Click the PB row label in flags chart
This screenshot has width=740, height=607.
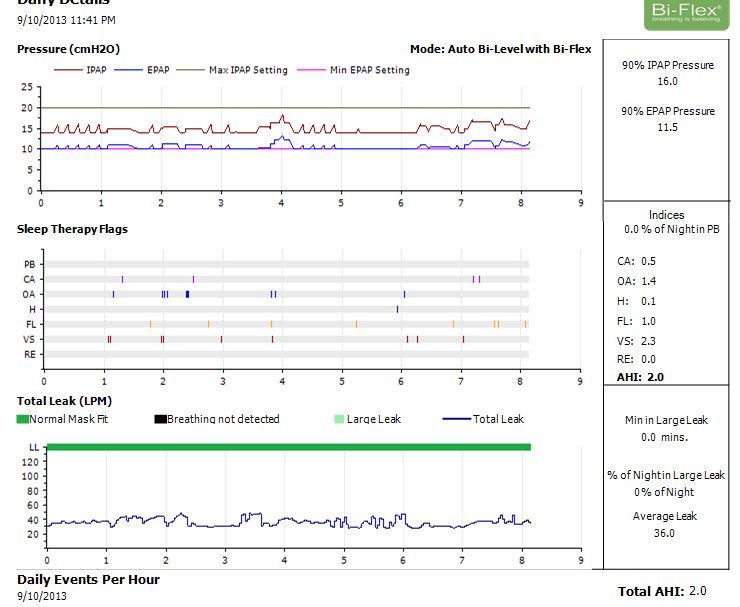[x=30, y=264]
